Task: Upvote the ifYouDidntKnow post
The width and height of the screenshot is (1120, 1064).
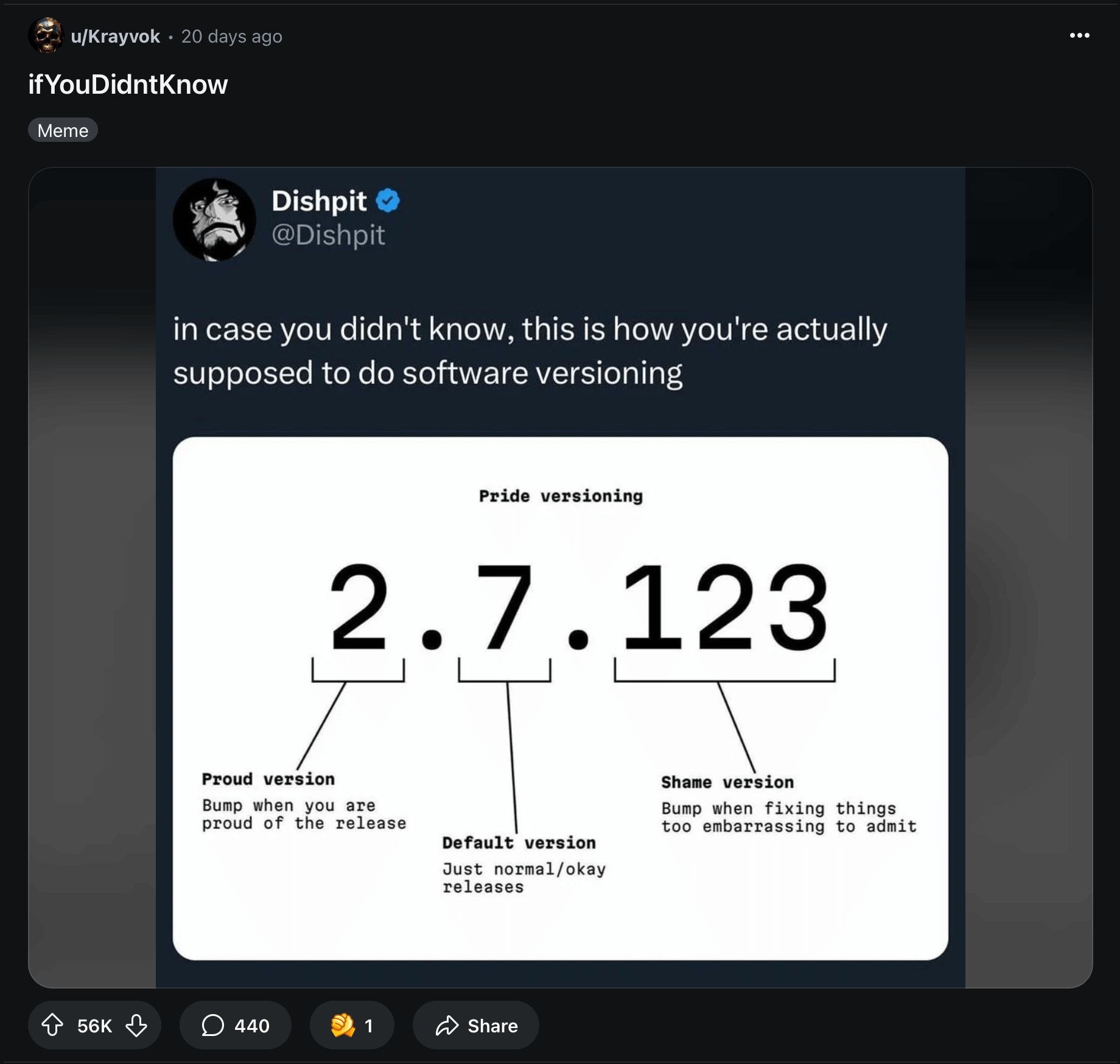Action: click(x=53, y=1025)
